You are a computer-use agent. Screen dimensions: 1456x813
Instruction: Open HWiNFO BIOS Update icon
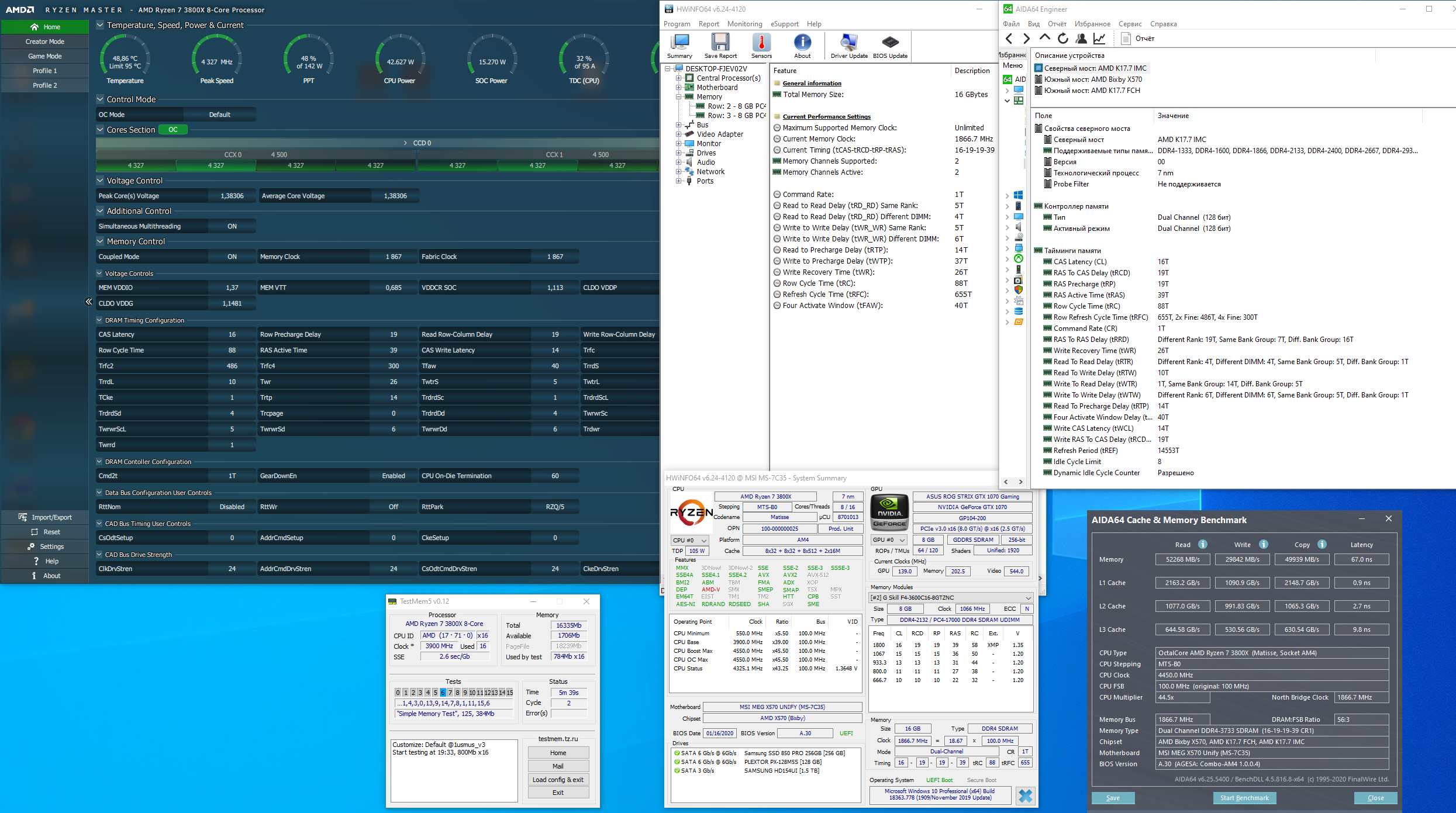(890, 46)
